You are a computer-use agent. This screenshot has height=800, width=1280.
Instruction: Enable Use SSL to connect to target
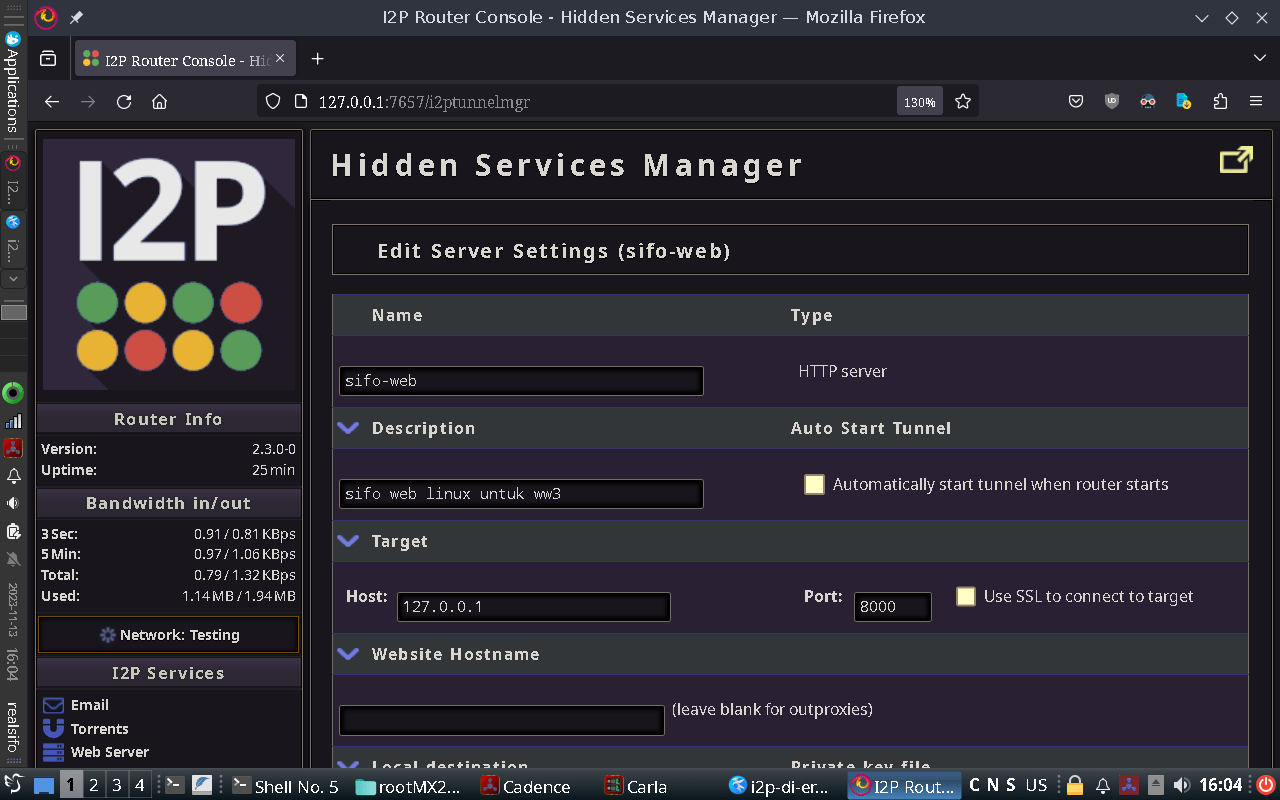click(x=966, y=596)
